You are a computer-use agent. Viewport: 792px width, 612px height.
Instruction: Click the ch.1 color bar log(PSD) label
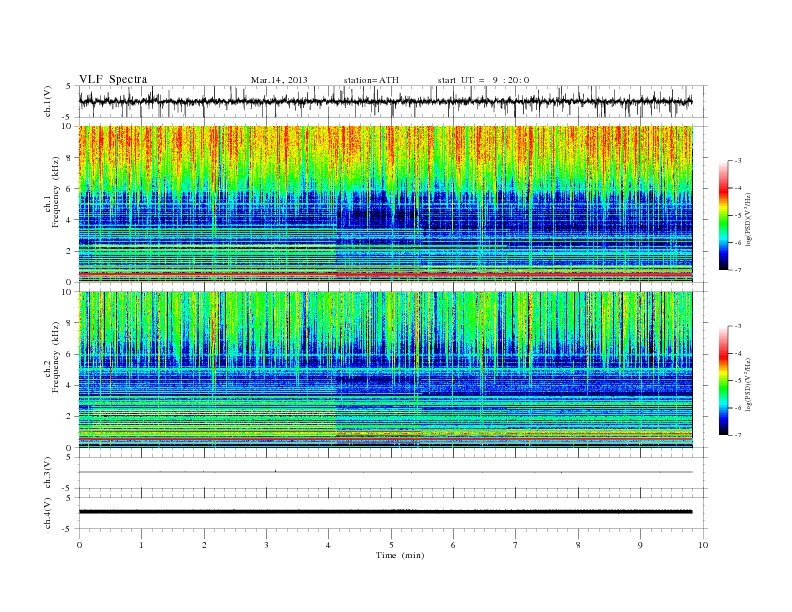749,219
